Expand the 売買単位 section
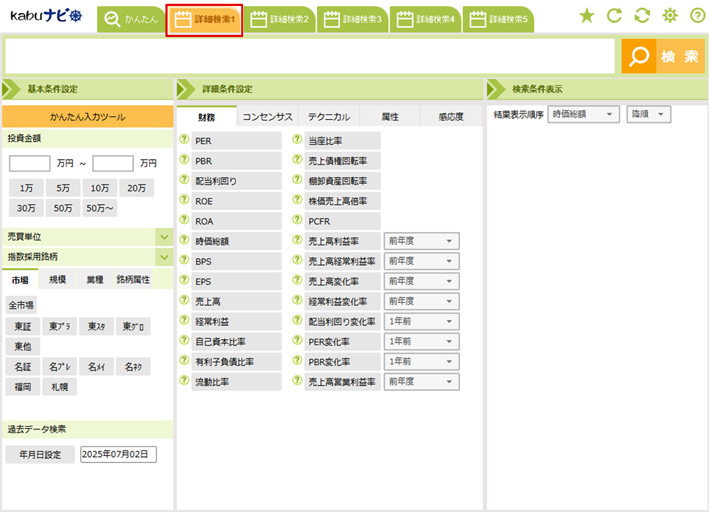Screen dimensions: 709x512 [x=164, y=236]
